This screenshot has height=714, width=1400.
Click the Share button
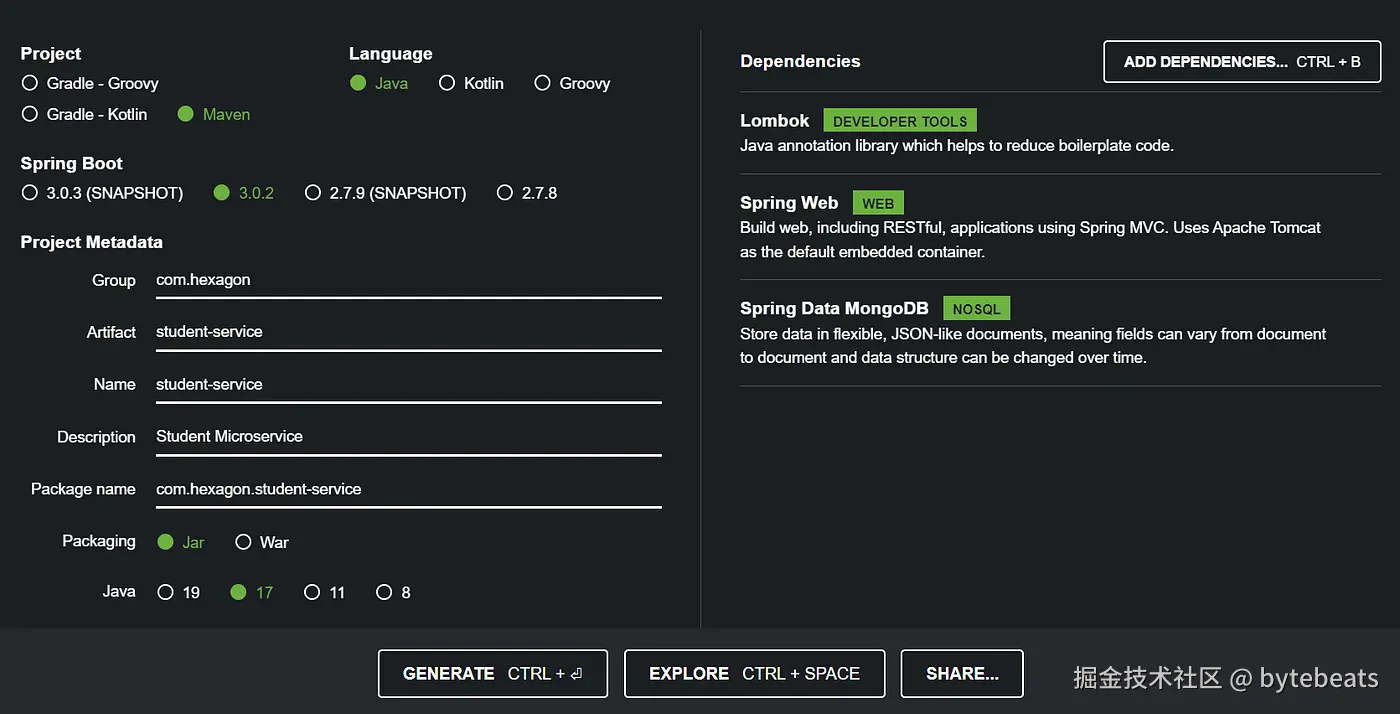961,674
